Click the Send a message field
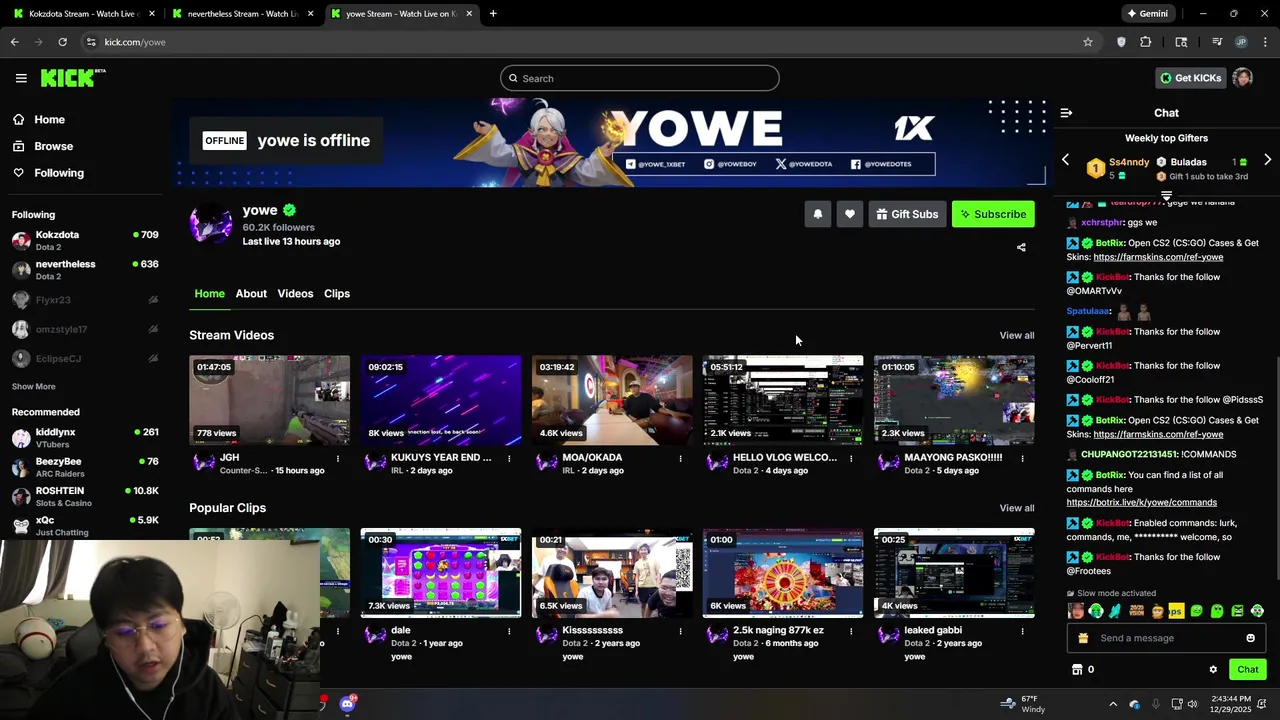This screenshot has width=1280, height=720. 1167,638
